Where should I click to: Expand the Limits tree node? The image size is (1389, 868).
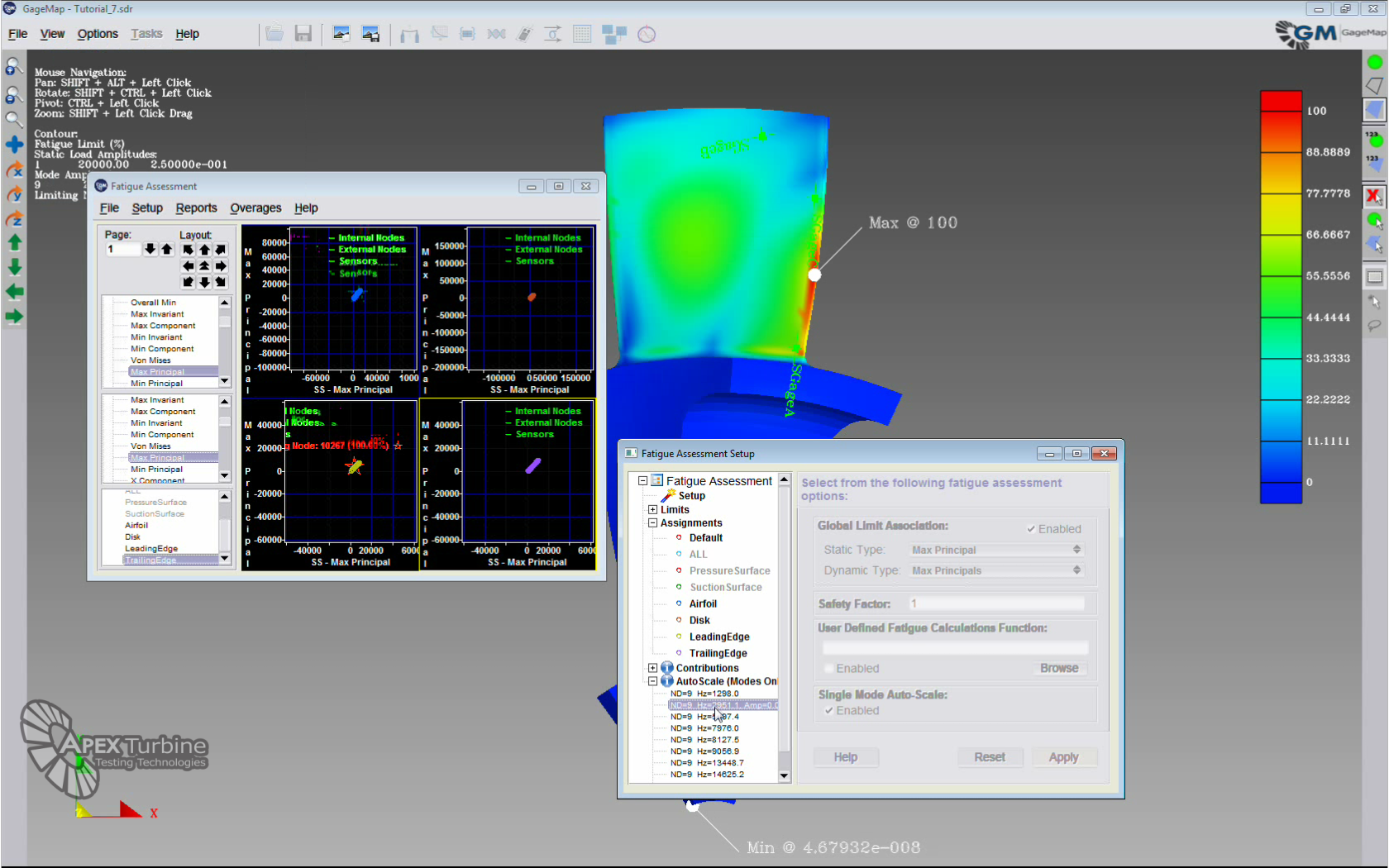(x=653, y=510)
